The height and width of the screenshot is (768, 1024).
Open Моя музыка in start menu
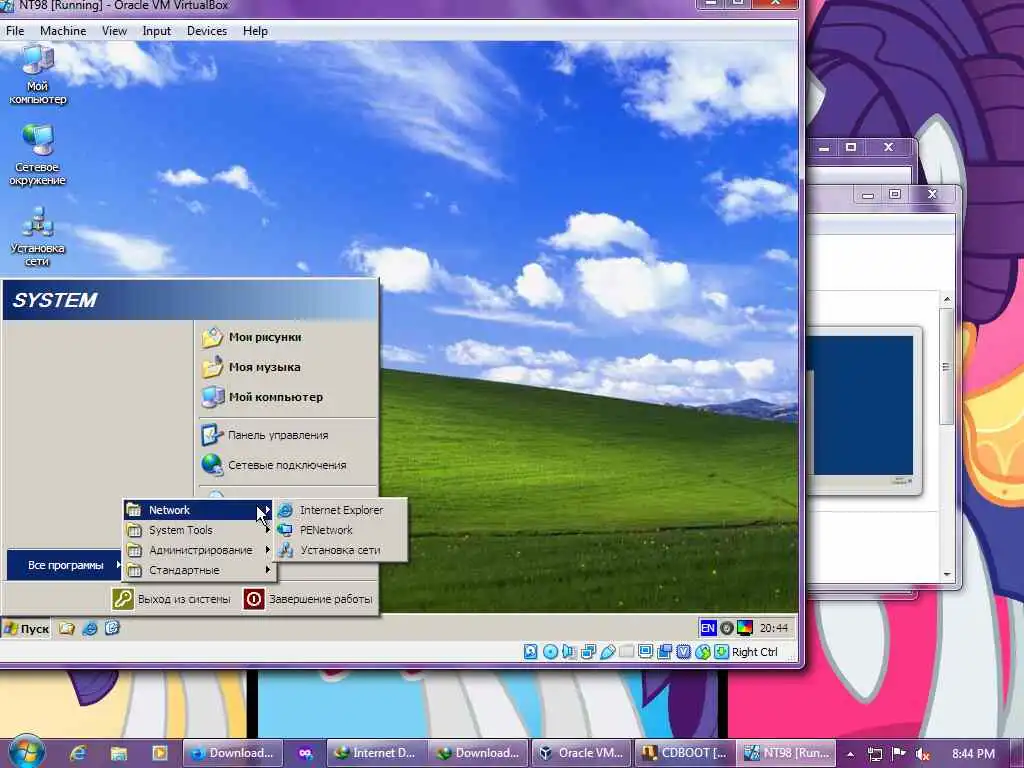click(287, 367)
